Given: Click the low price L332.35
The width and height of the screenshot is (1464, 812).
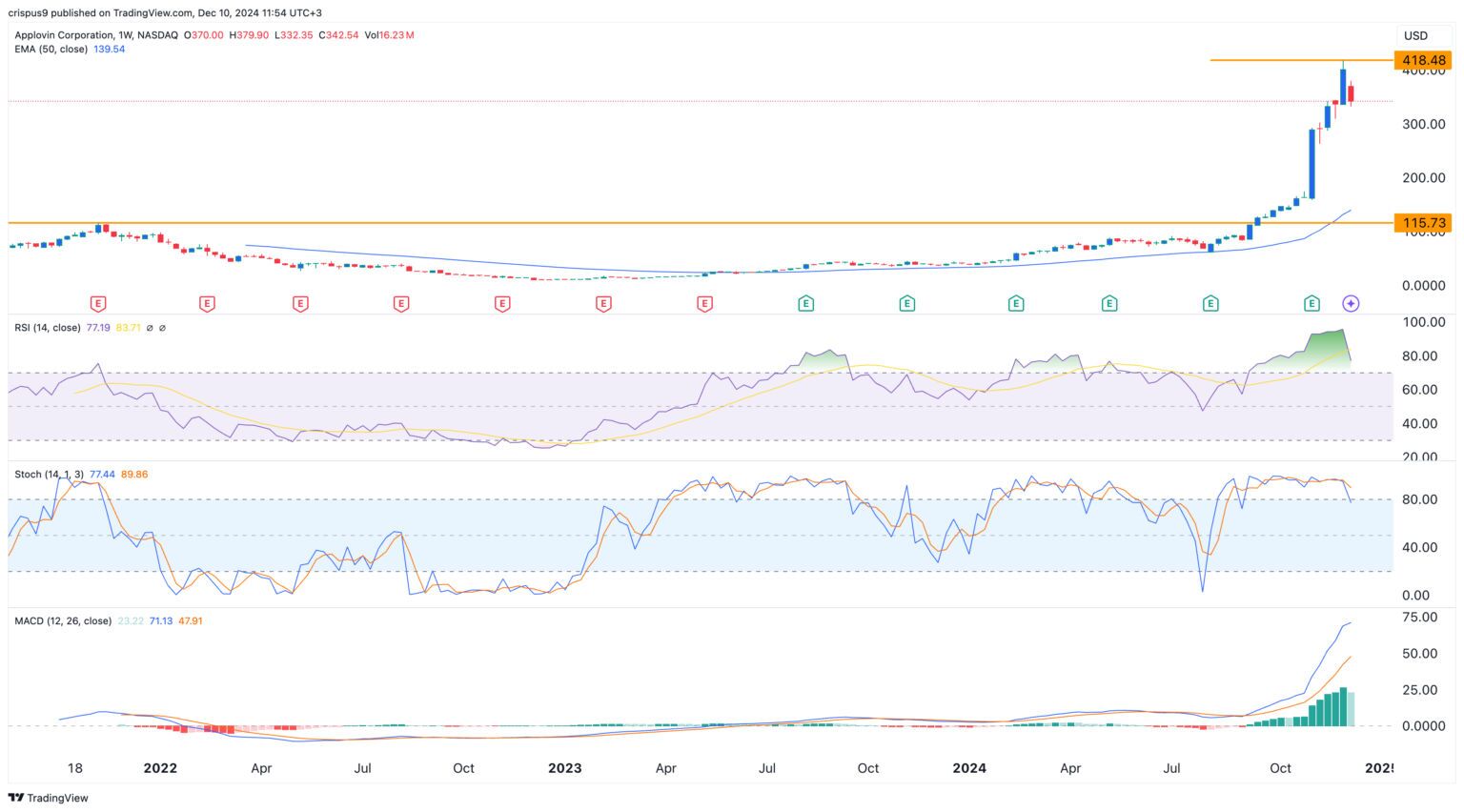Looking at the screenshot, I should (x=294, y=35).
